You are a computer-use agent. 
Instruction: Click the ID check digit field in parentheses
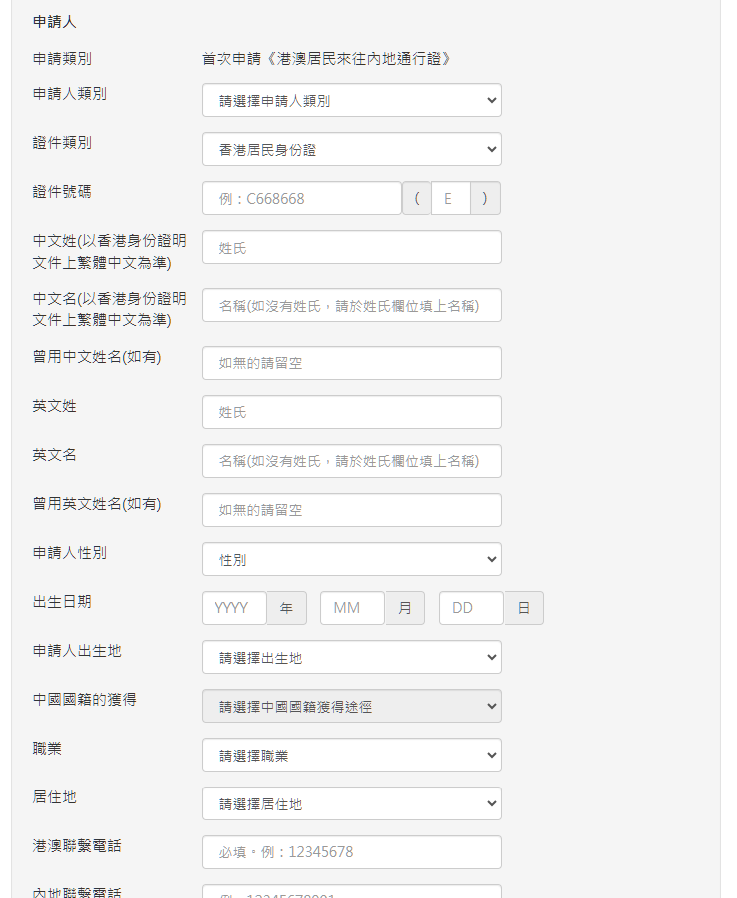coord(450,198)
